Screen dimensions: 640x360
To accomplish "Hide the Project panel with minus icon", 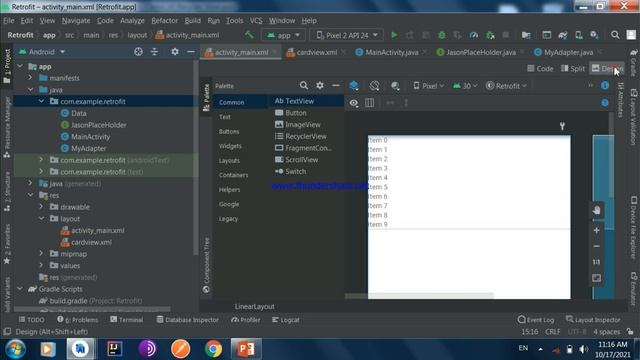I will [191, 52].
